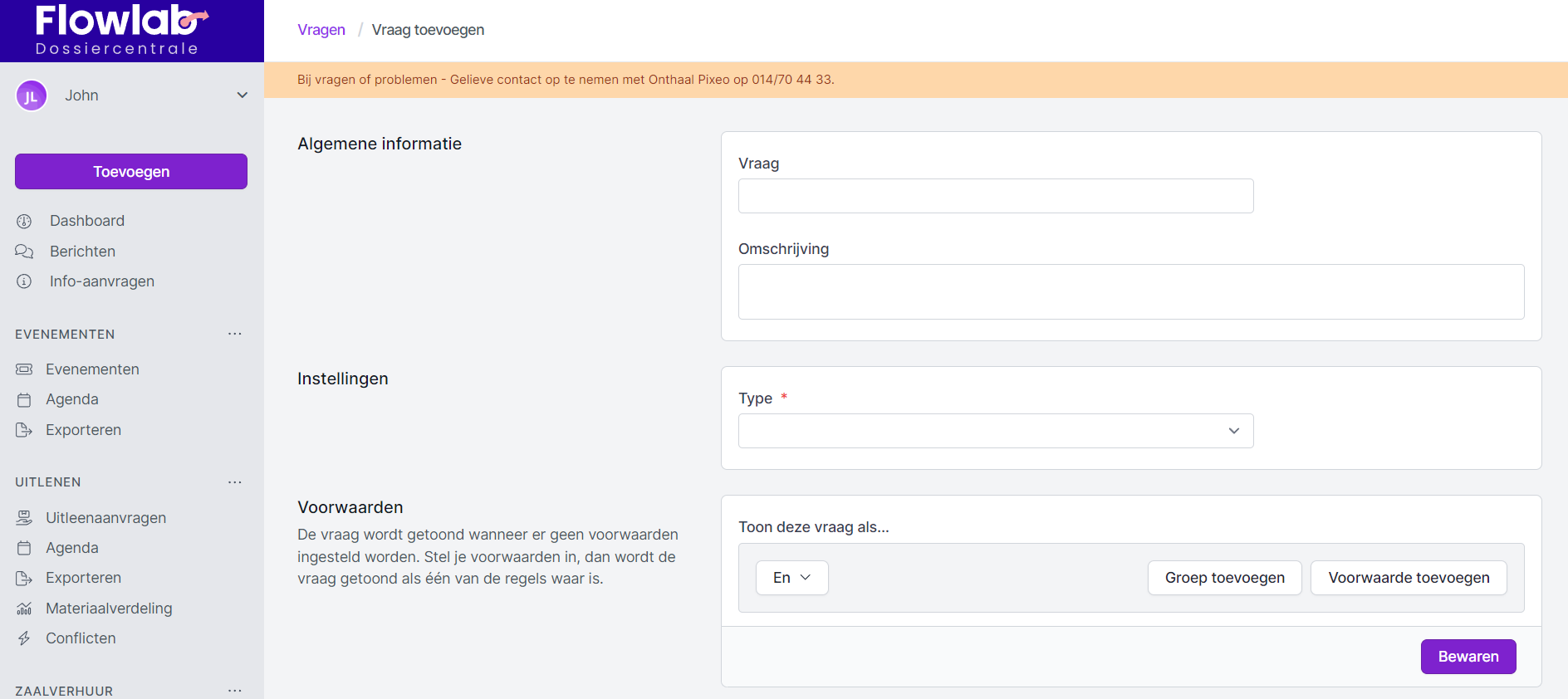
Task: Open the Uitlenen section three-dot menu
Action: tap(235, 482)
